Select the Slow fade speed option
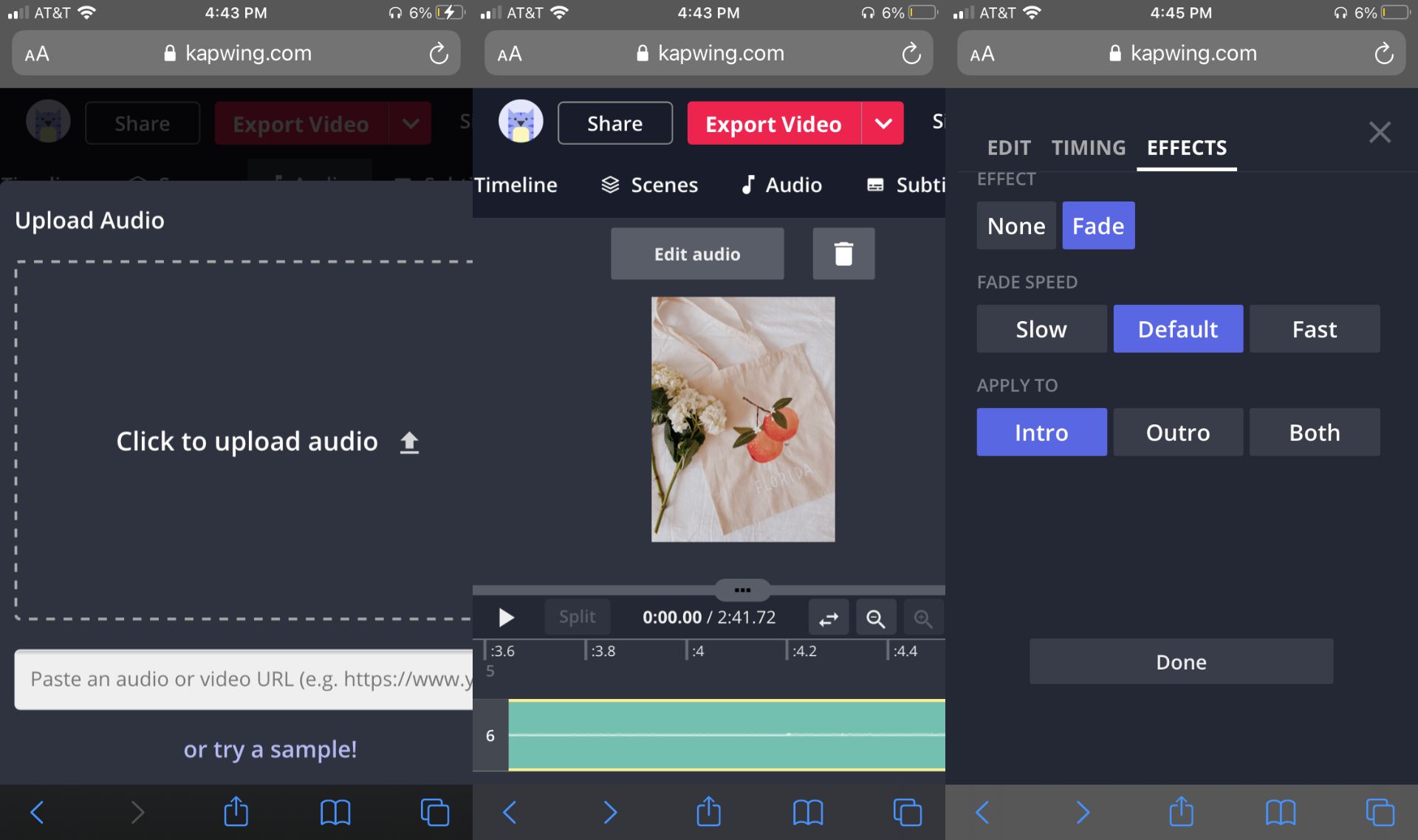Screen dimensions: 1418x840 click(1041, 329)
